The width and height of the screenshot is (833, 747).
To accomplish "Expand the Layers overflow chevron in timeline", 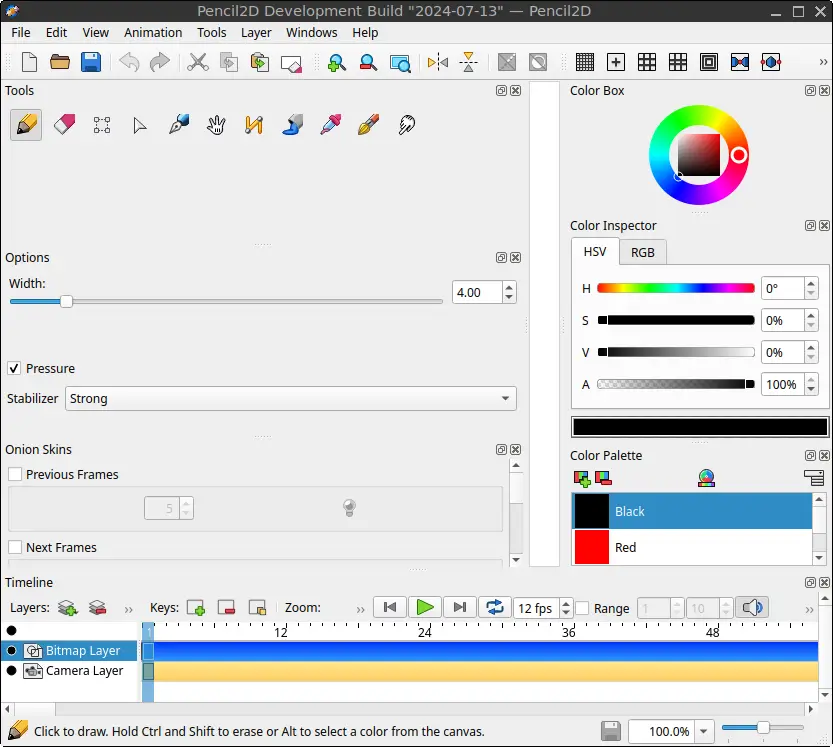I will [x=128, y=609].
